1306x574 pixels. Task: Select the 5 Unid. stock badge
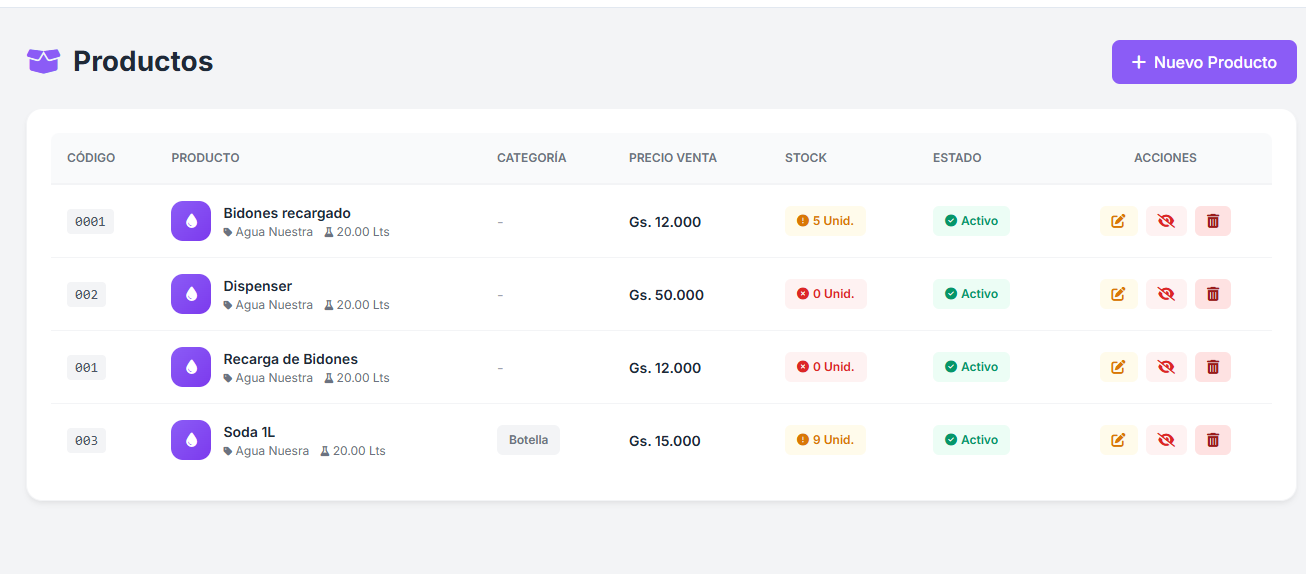tap(825, 221)
